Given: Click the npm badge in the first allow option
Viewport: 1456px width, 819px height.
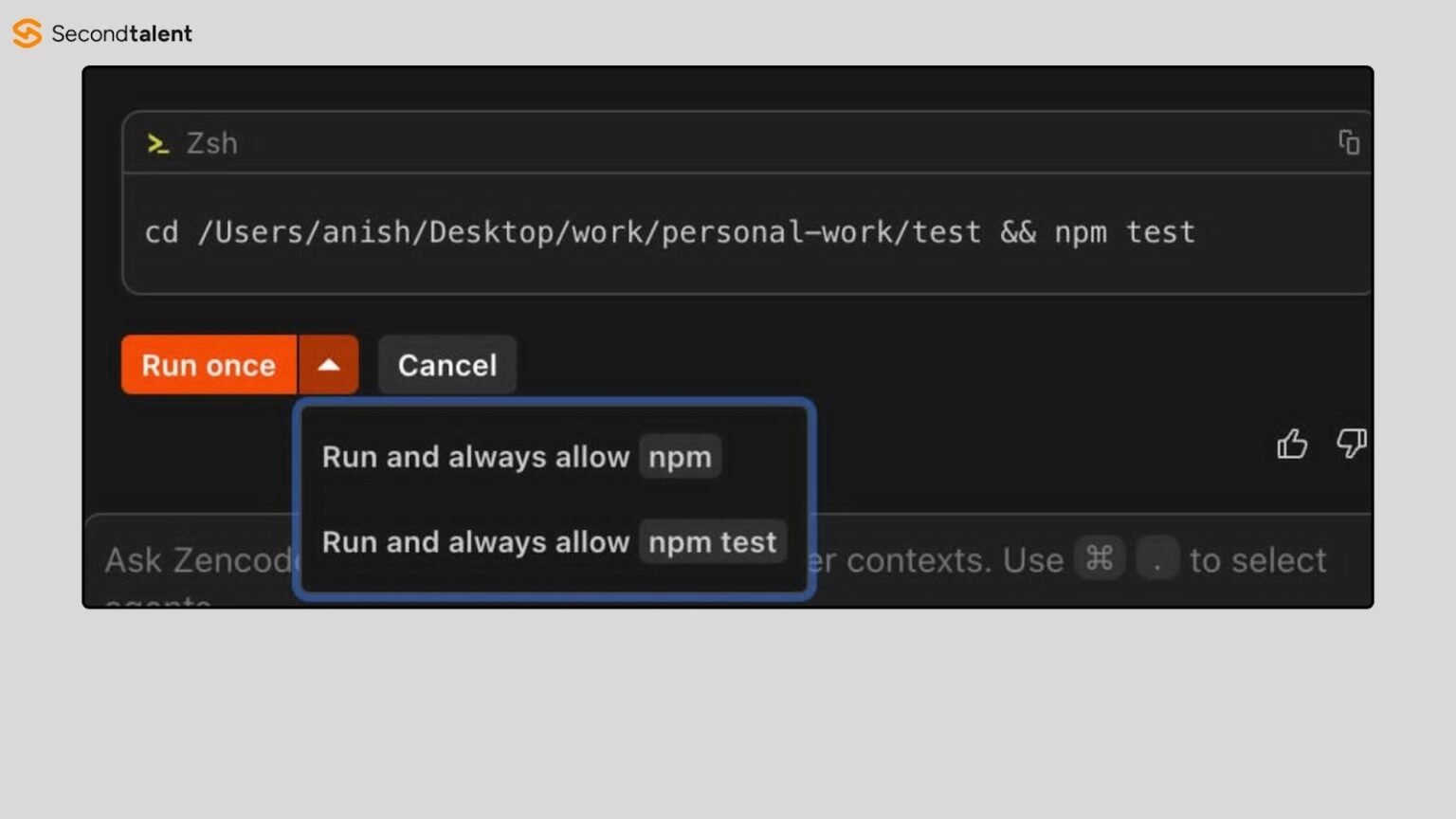Looking at the screenshot, I should (680, 457).
